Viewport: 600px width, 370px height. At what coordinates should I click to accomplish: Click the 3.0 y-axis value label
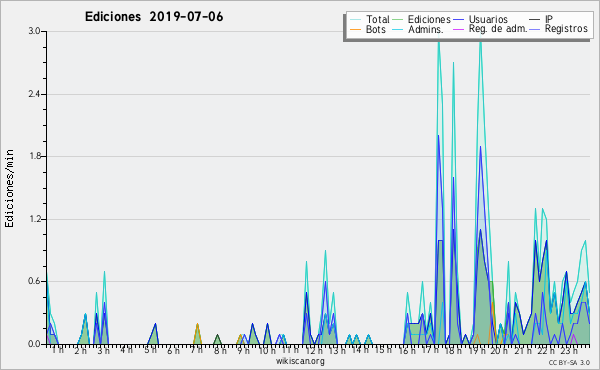34,31
